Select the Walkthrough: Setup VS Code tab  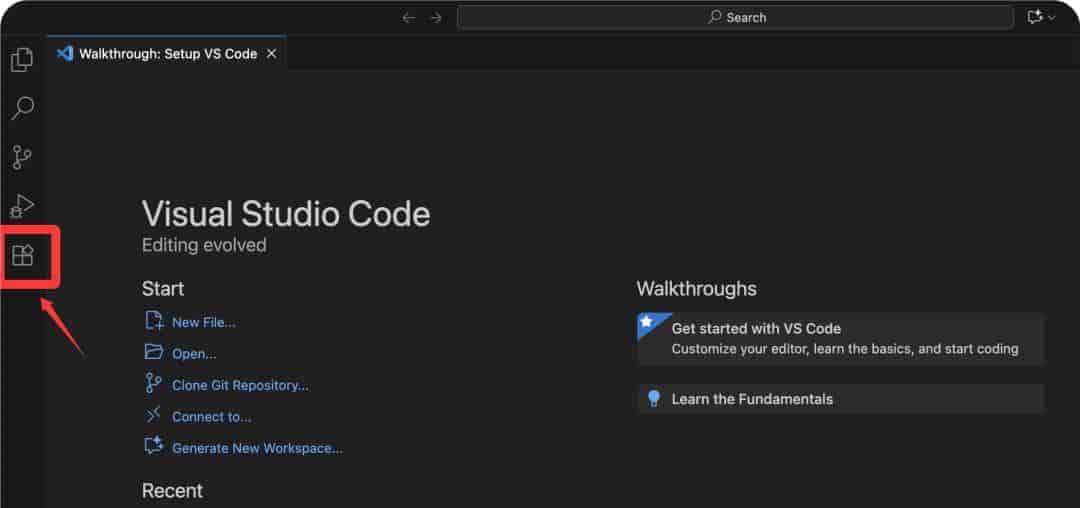point(167,54)
